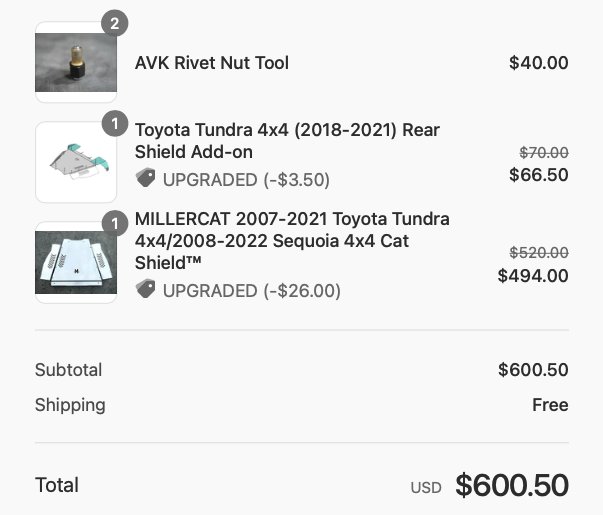Select the MILLERCAT Sequoia Cat Shield title
Viewport: 603px width, 515px height.
[x=292, y=241]
